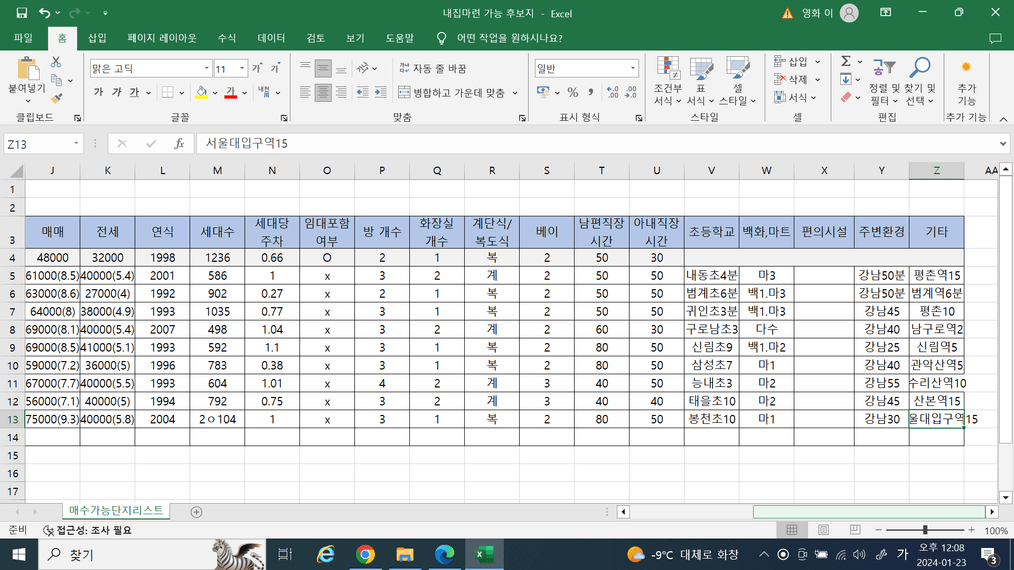Activate the Format Painter brush
Screen dimensions: 1014x570
point(56,98)
